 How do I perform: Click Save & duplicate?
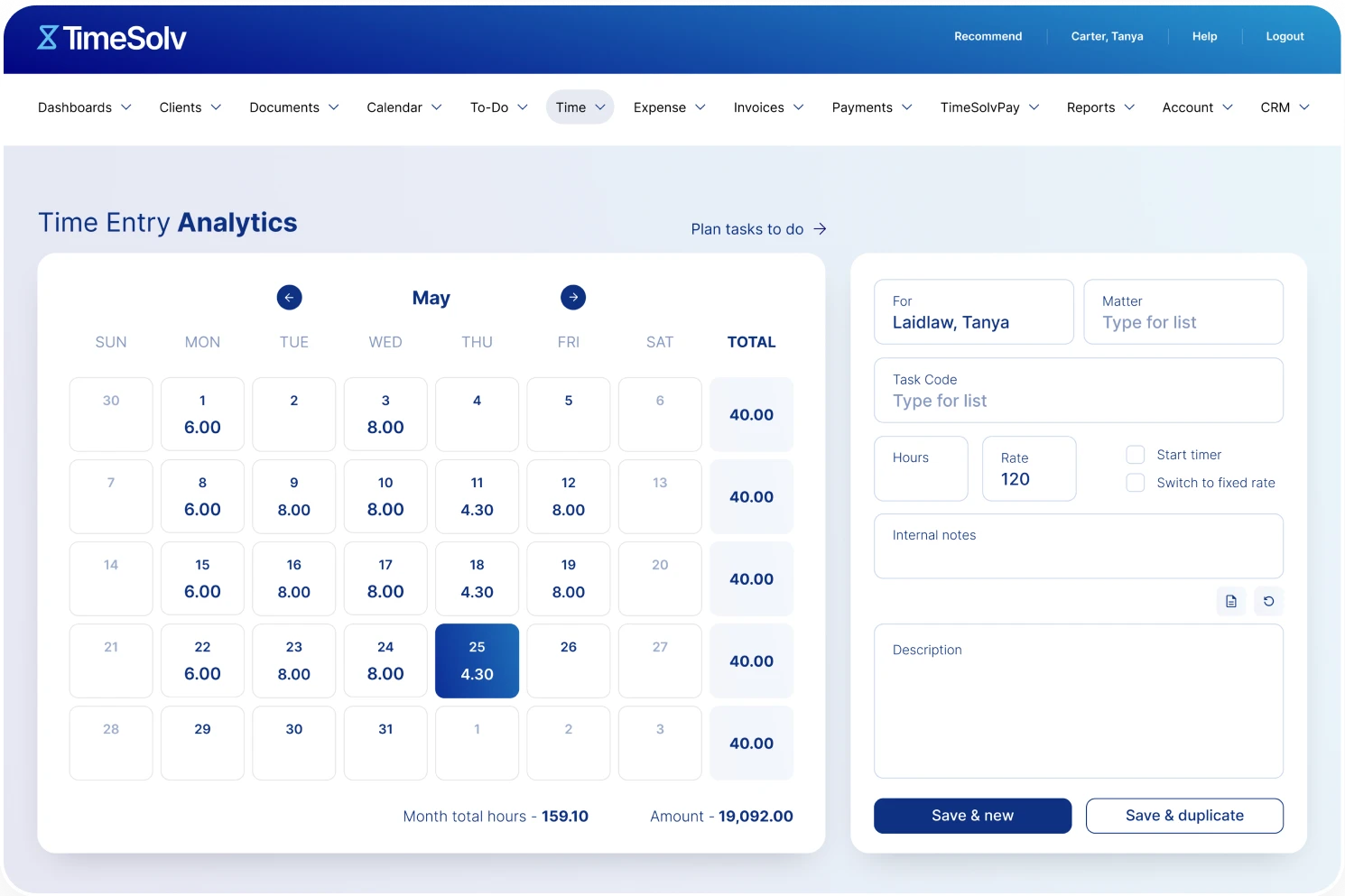pyautogui.click(x=1184, y=815)
